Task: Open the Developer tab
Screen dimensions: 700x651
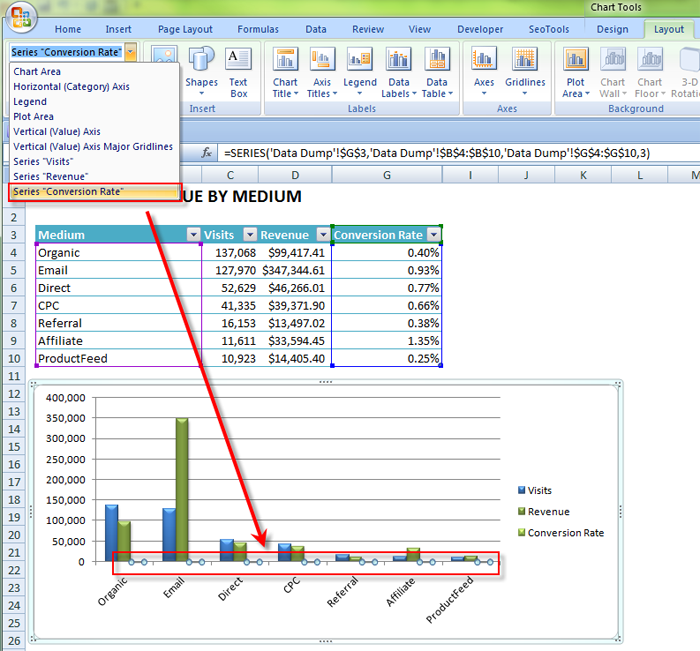Action: (480, 29)
